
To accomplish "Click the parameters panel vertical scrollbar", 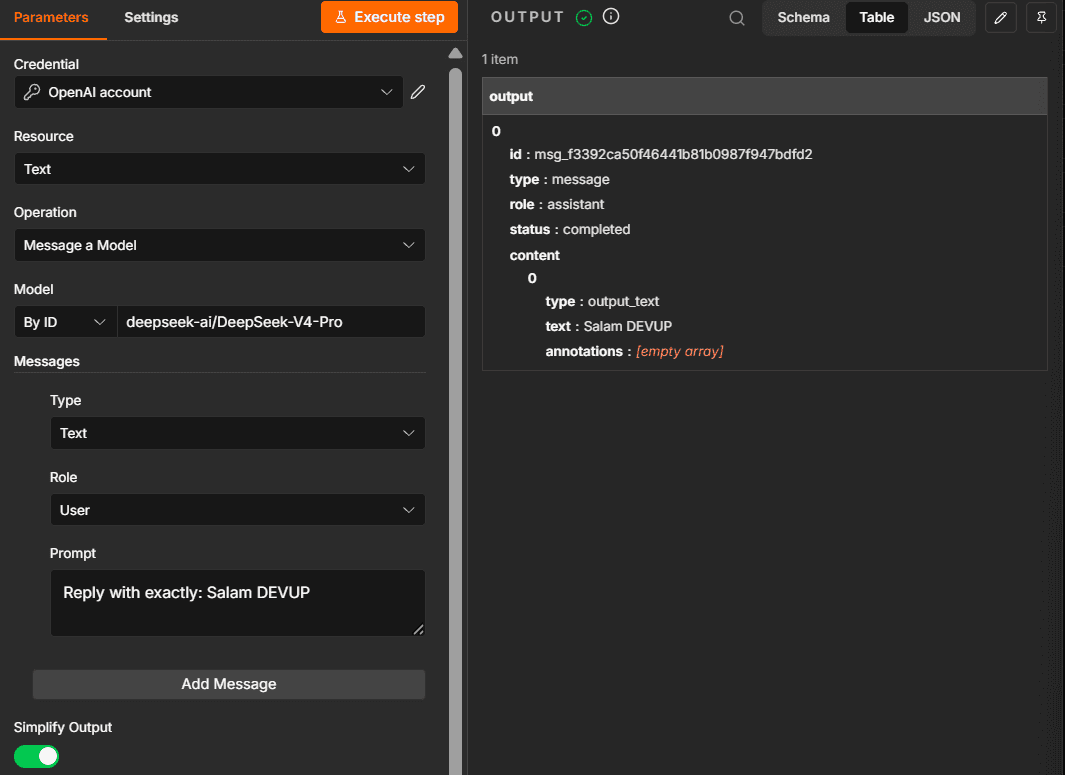I will click(455, 421).
